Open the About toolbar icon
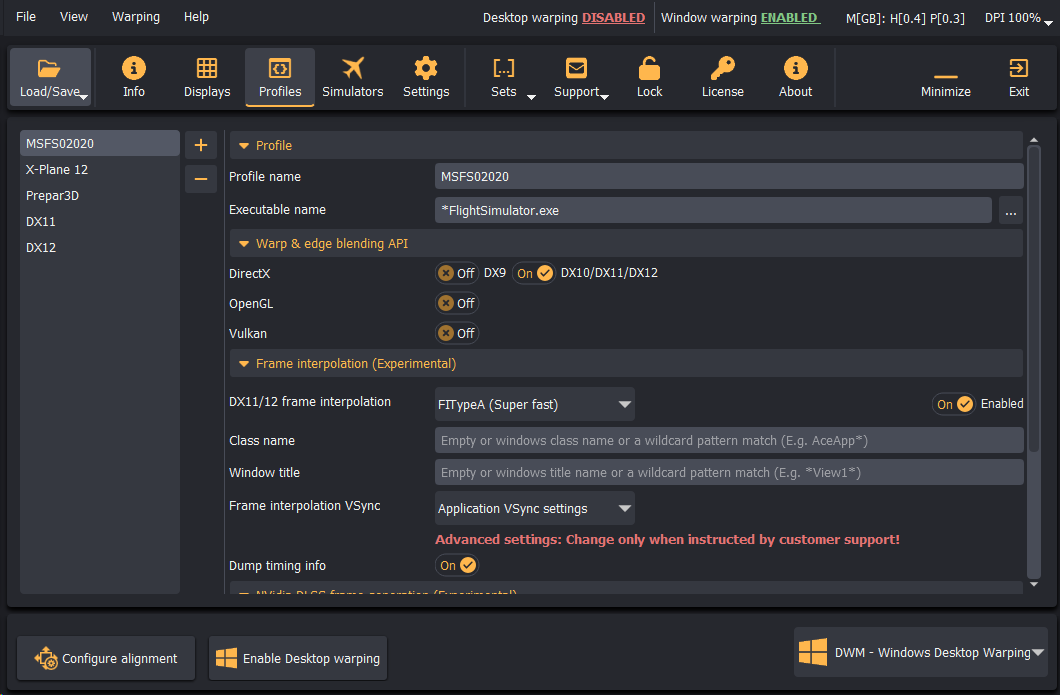The width and height of the screenshot is (1060, 695). [x=796, y=77]
